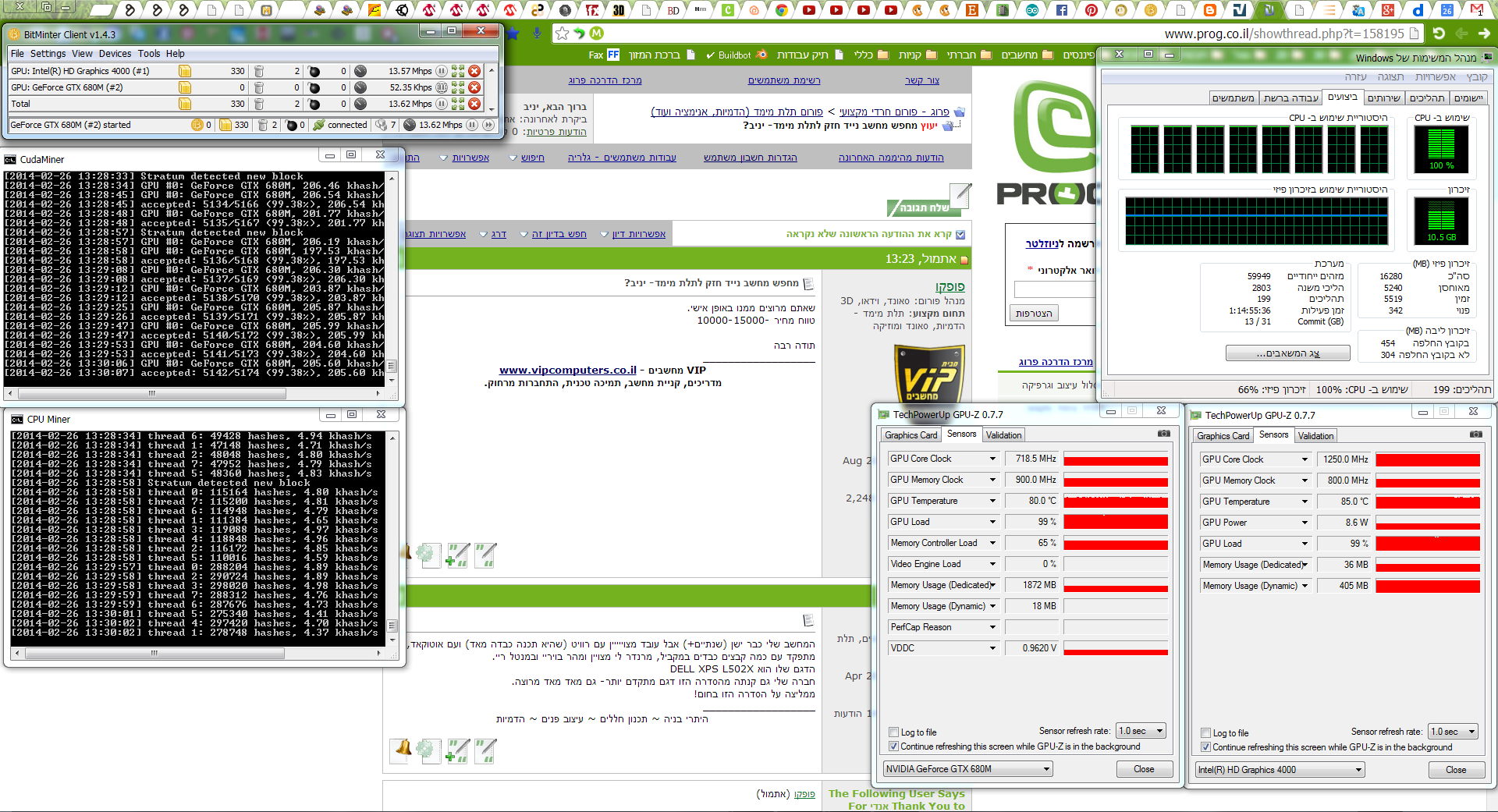Open Memory Controller Load sensor dropdown
The height and width of the screenshot is (812, 1498).
[993, 543]
